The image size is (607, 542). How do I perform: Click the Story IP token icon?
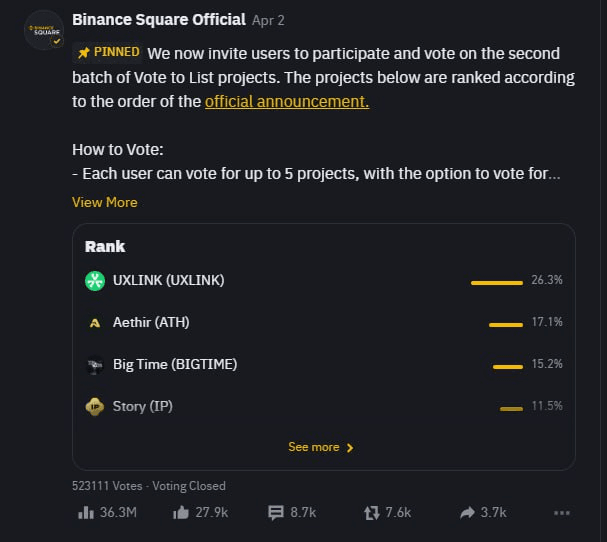point(95,407)
